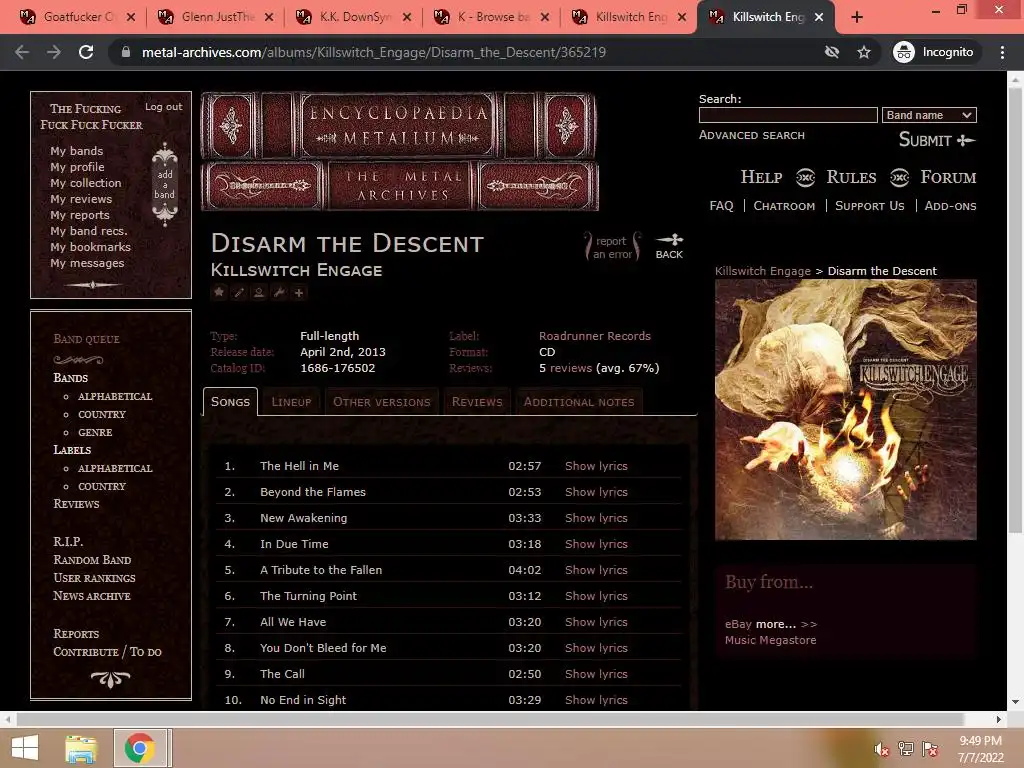Click the wrench tools icon under the album title
Screen dimensions: 1024x768
point(279,293)
